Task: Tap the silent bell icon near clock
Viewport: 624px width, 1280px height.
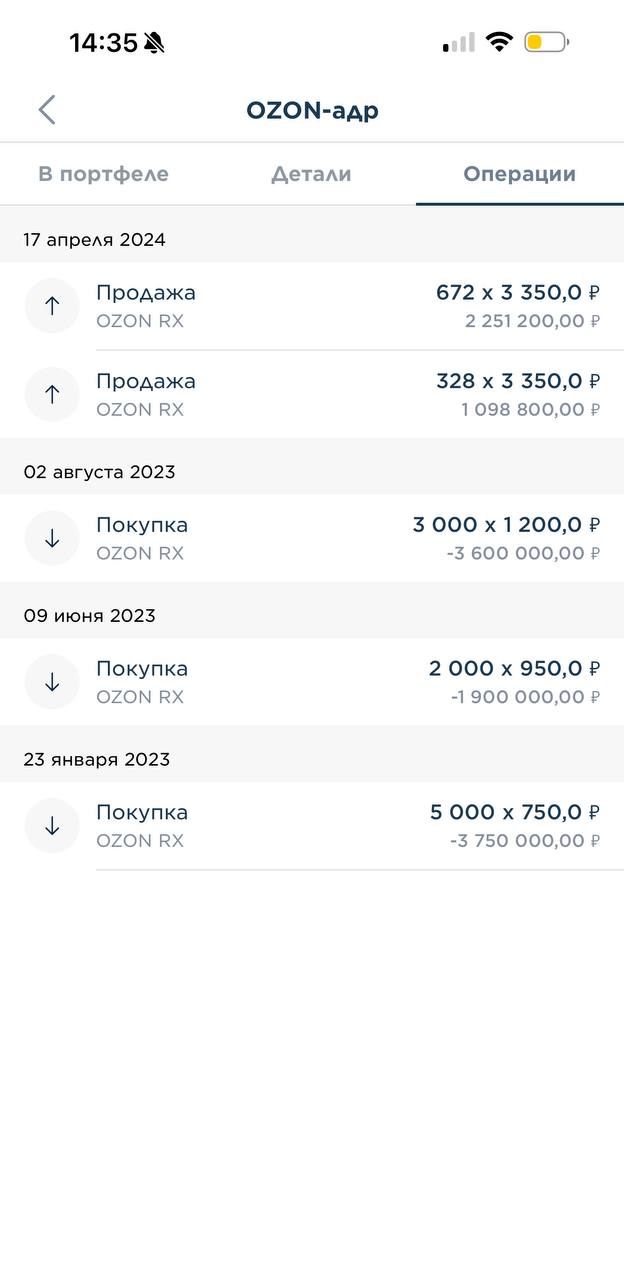Action: pos(154,43)
